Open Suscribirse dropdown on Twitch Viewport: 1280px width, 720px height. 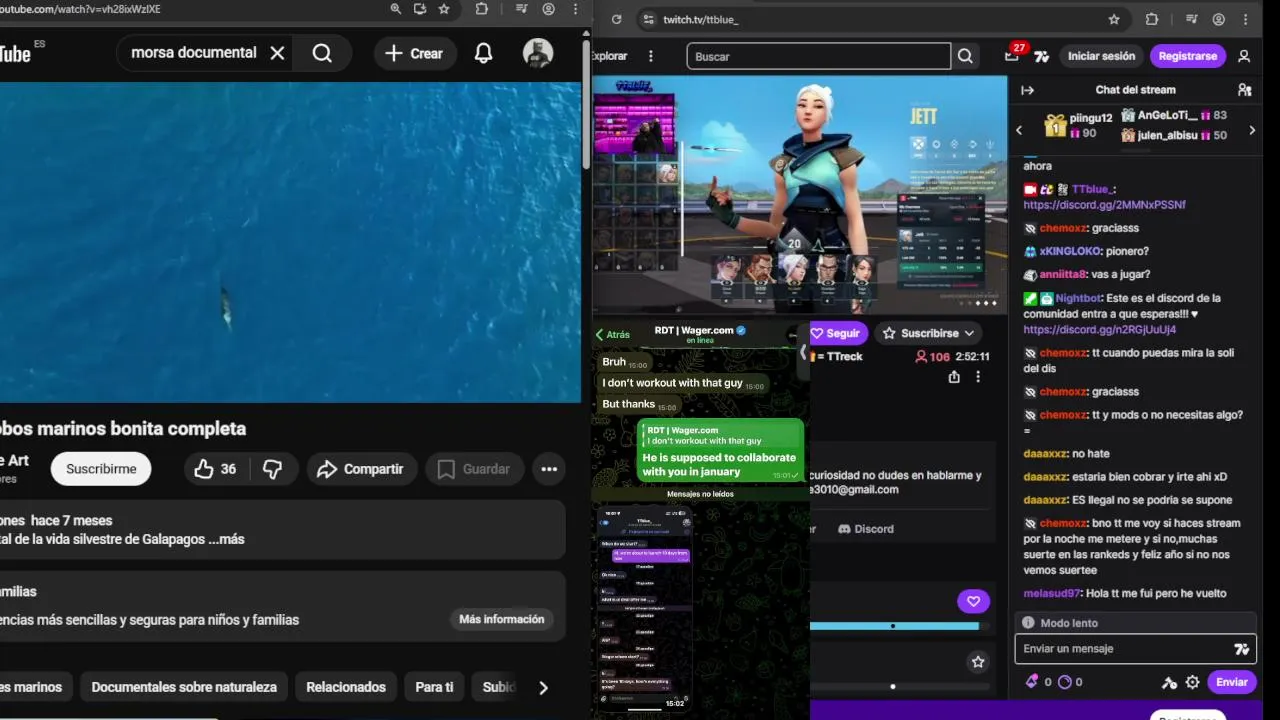tap(929, 333)
